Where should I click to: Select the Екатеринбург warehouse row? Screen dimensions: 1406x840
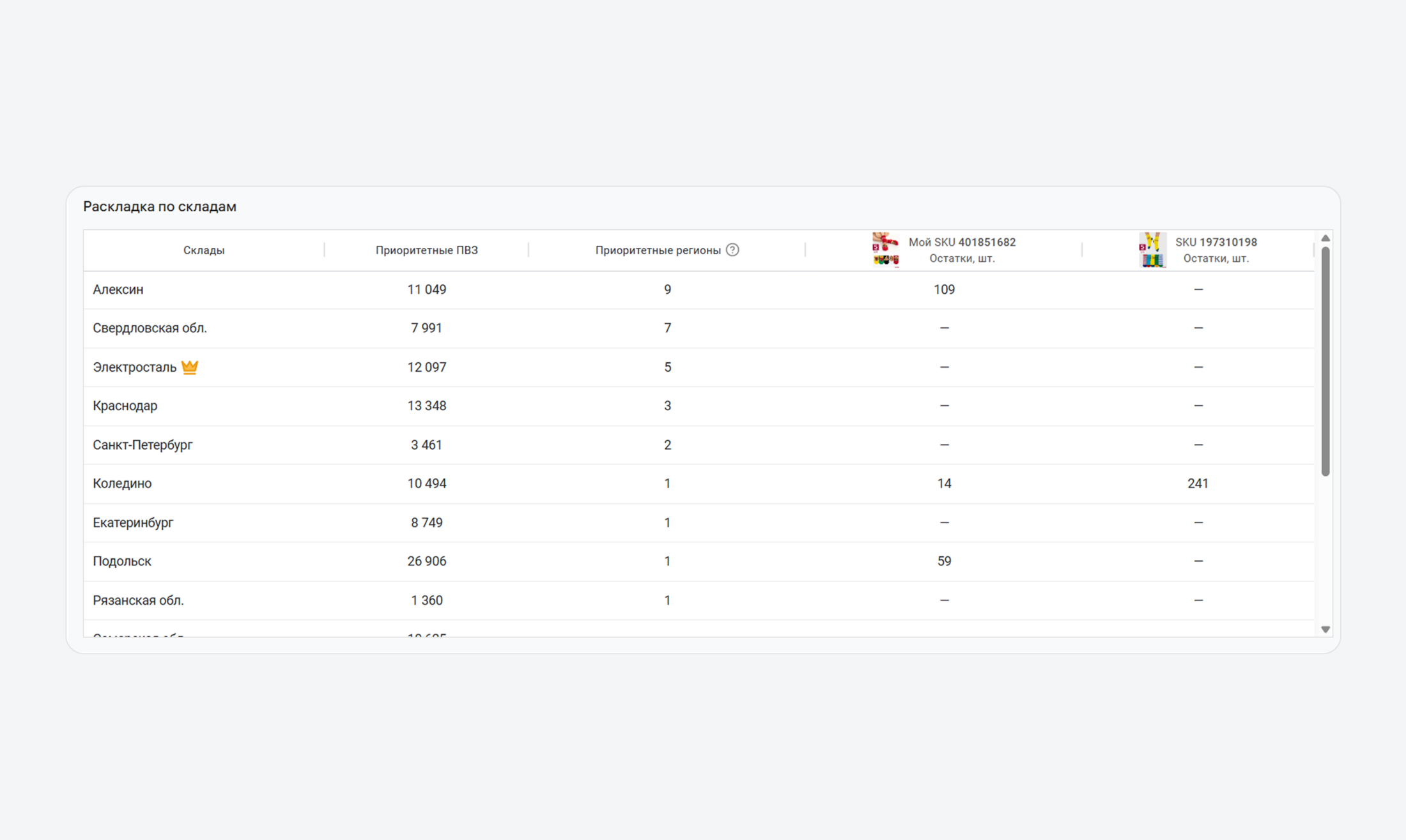click(133, 523)
